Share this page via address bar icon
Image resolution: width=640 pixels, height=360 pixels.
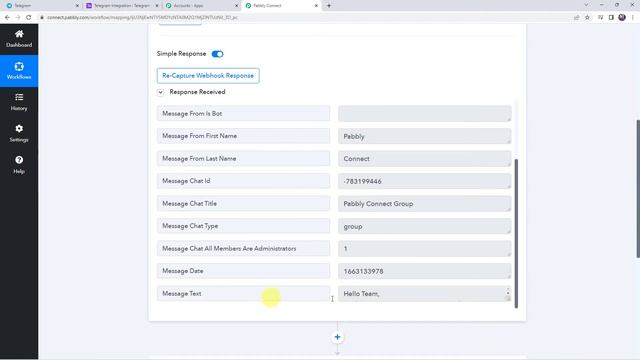[576, 18]
